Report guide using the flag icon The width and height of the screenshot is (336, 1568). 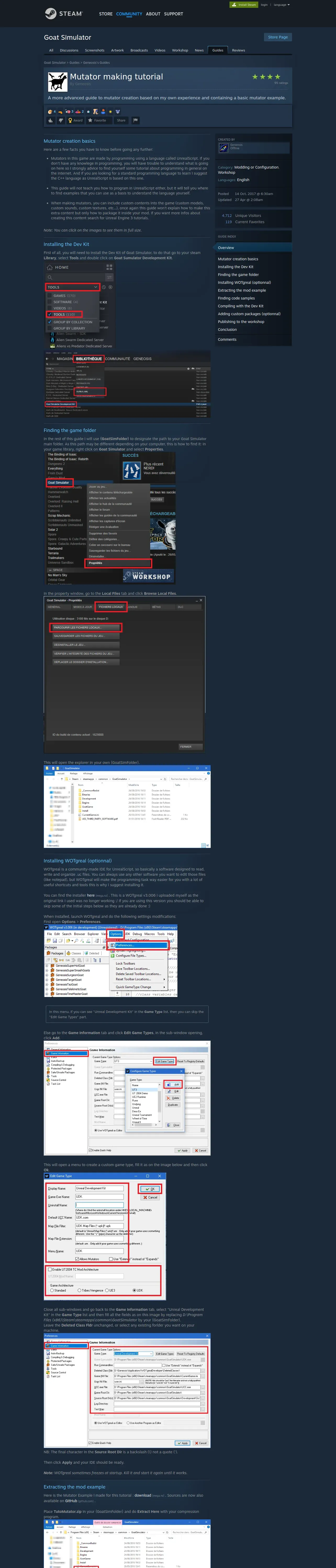[135, 120]
